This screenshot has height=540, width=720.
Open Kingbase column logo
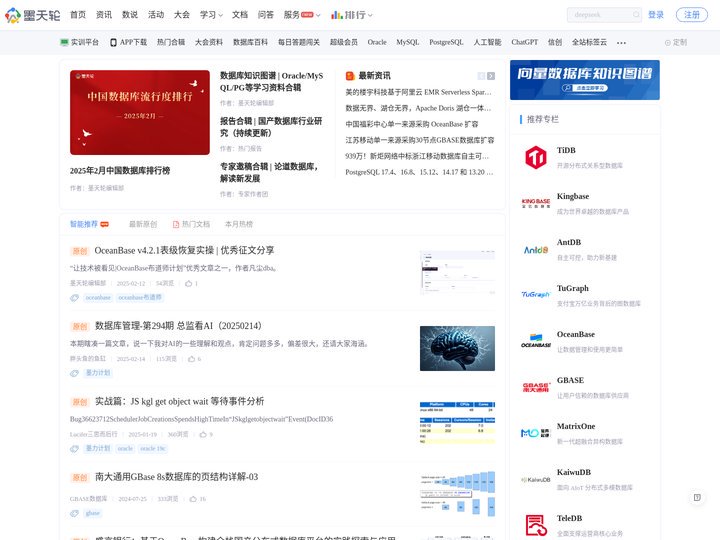click(535, 203)
